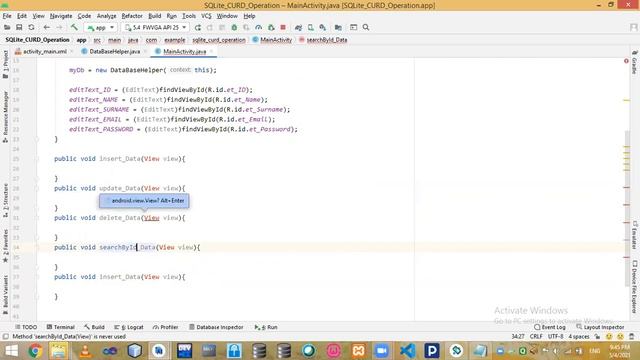This screenshot has height=360, width=640.
Task: Click the Open folder toolbar icon
Action: [x=7, y=27]
